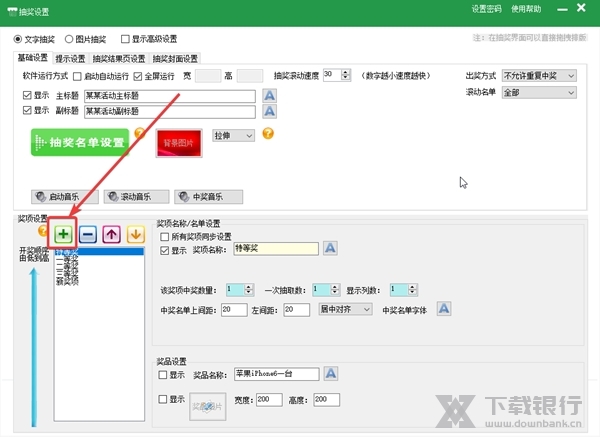This screenshot has height=437, width=600.
Task: Click 抽奖名单设置 green button
Action: (80, 142)
